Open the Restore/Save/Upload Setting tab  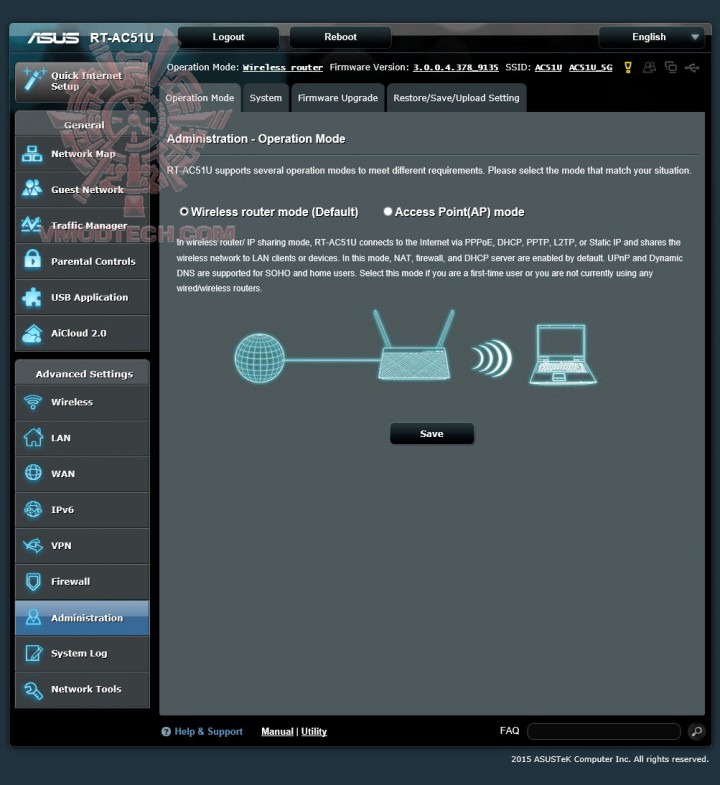(x=456, y=98)
